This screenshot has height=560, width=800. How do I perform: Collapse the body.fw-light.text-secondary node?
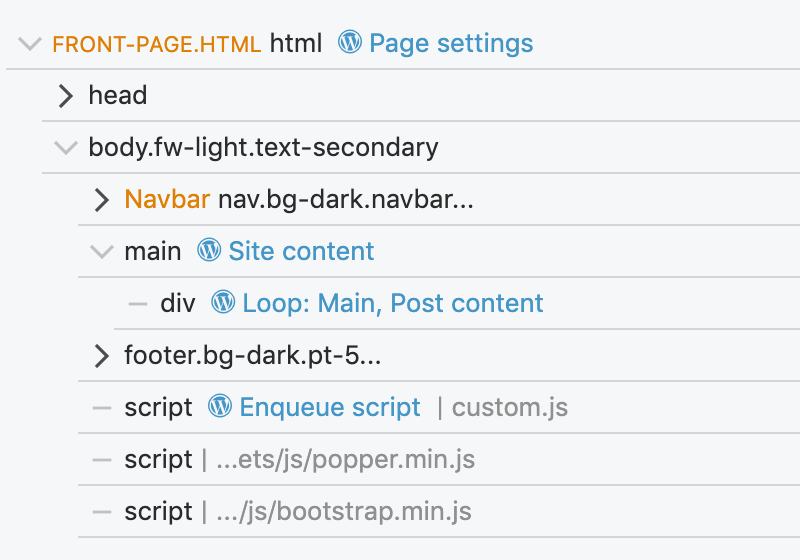[66, 148]
